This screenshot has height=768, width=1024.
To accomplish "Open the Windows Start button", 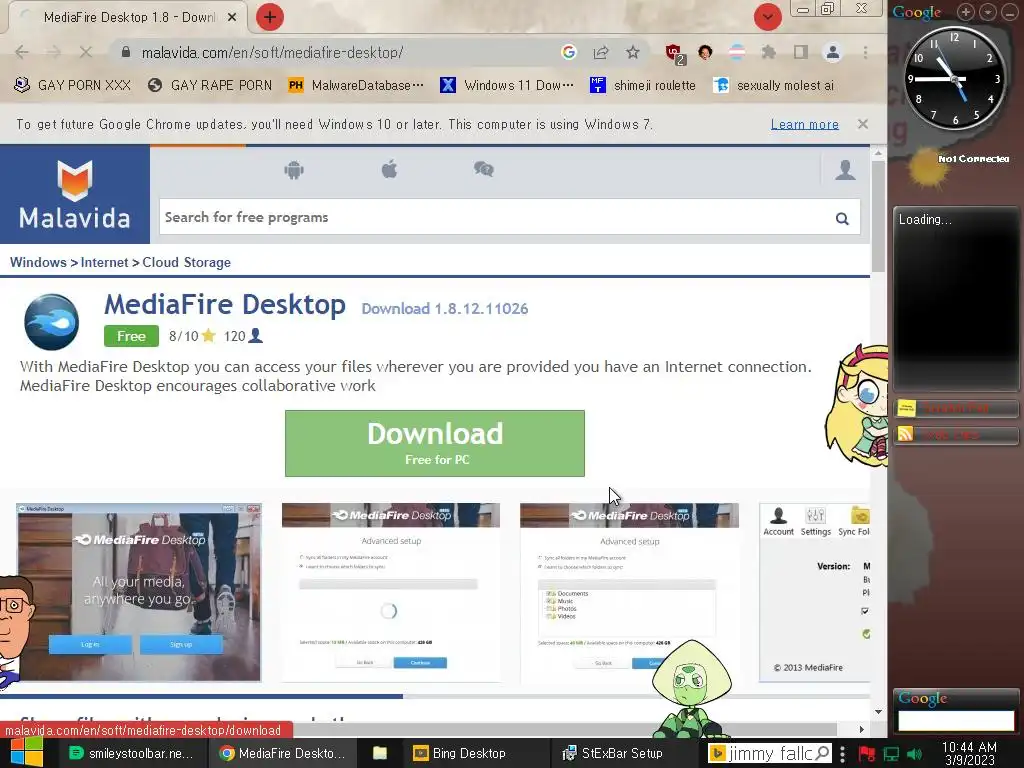I will coord(25,752).
